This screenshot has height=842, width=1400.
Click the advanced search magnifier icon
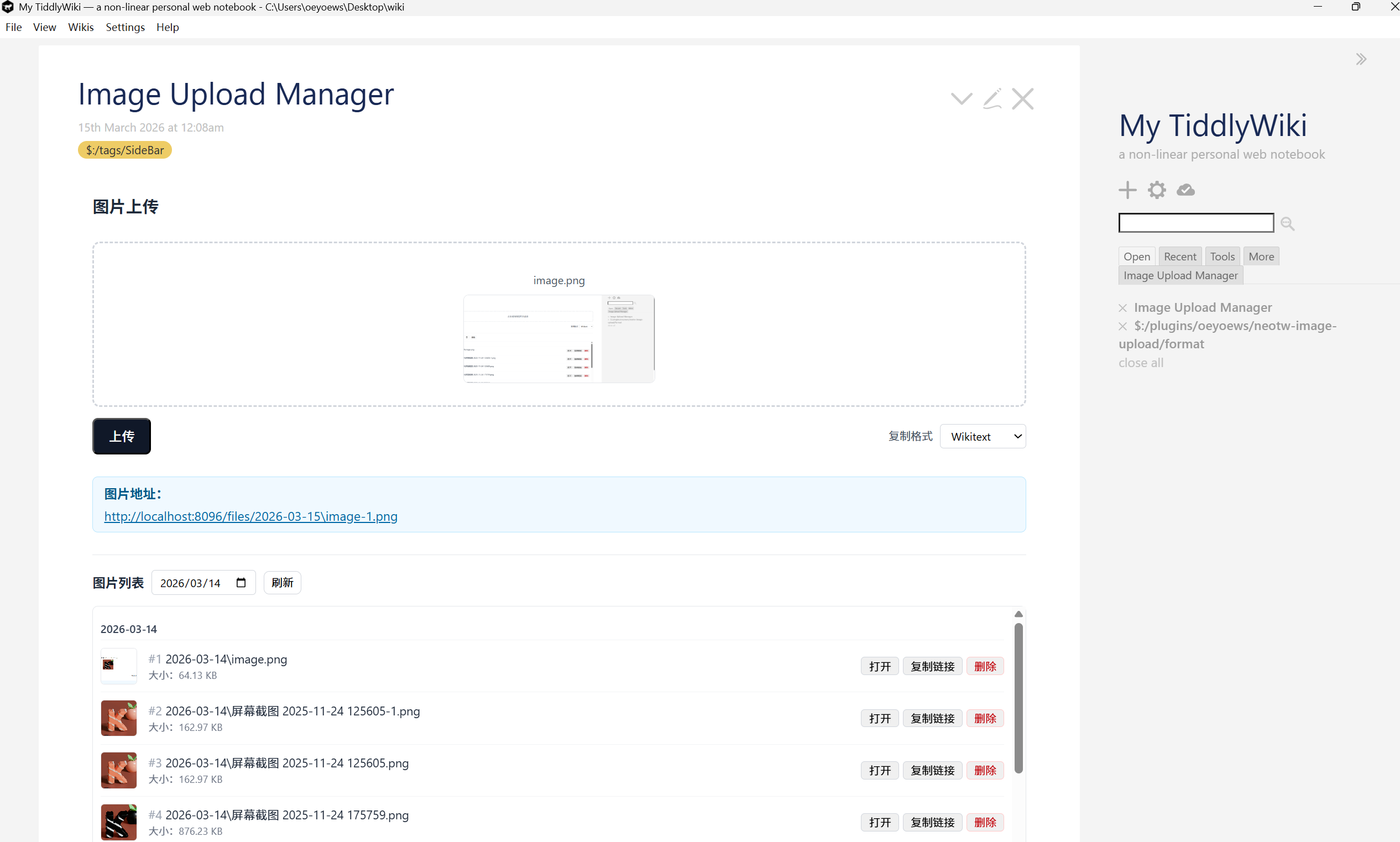[1287, 223]
